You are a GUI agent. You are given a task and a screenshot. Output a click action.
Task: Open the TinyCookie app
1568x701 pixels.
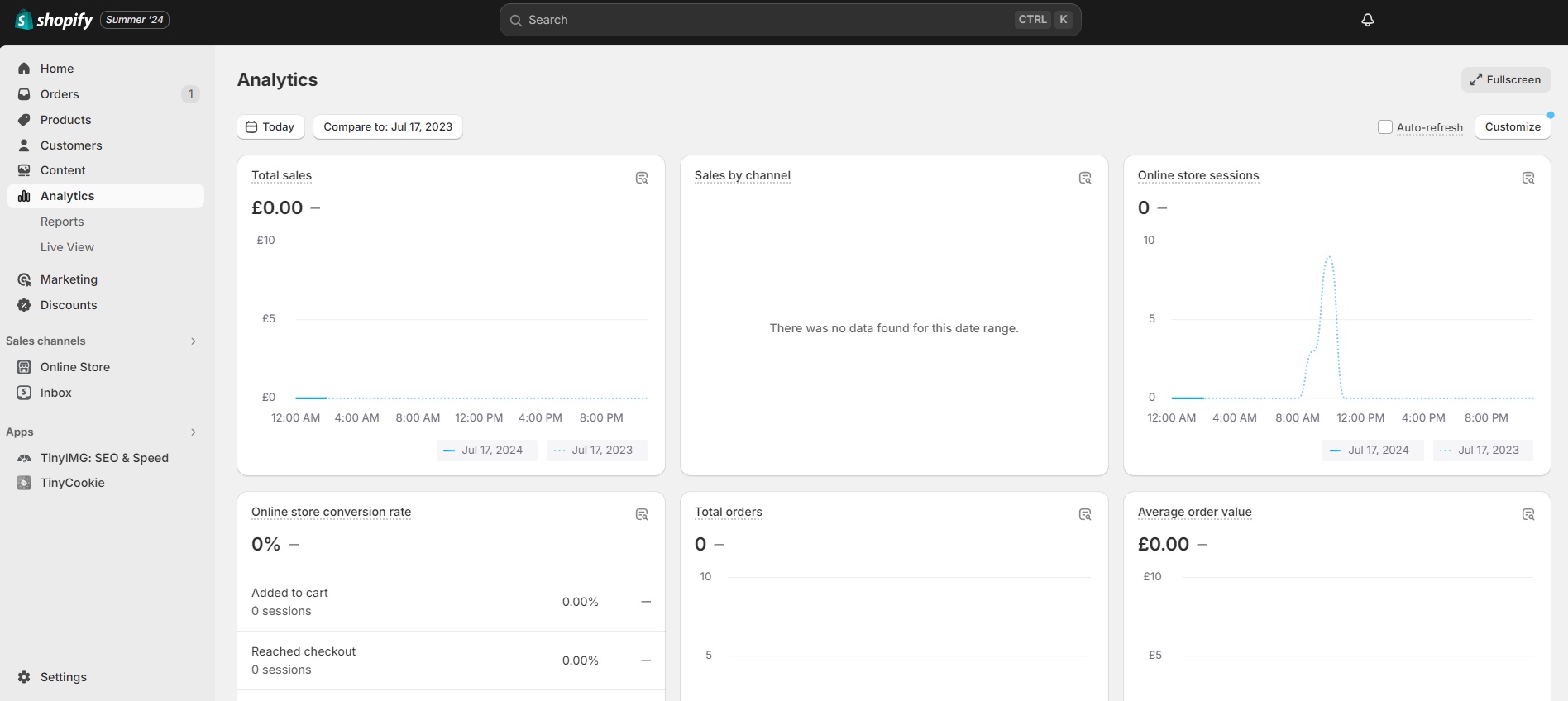(x=73, y=483)
